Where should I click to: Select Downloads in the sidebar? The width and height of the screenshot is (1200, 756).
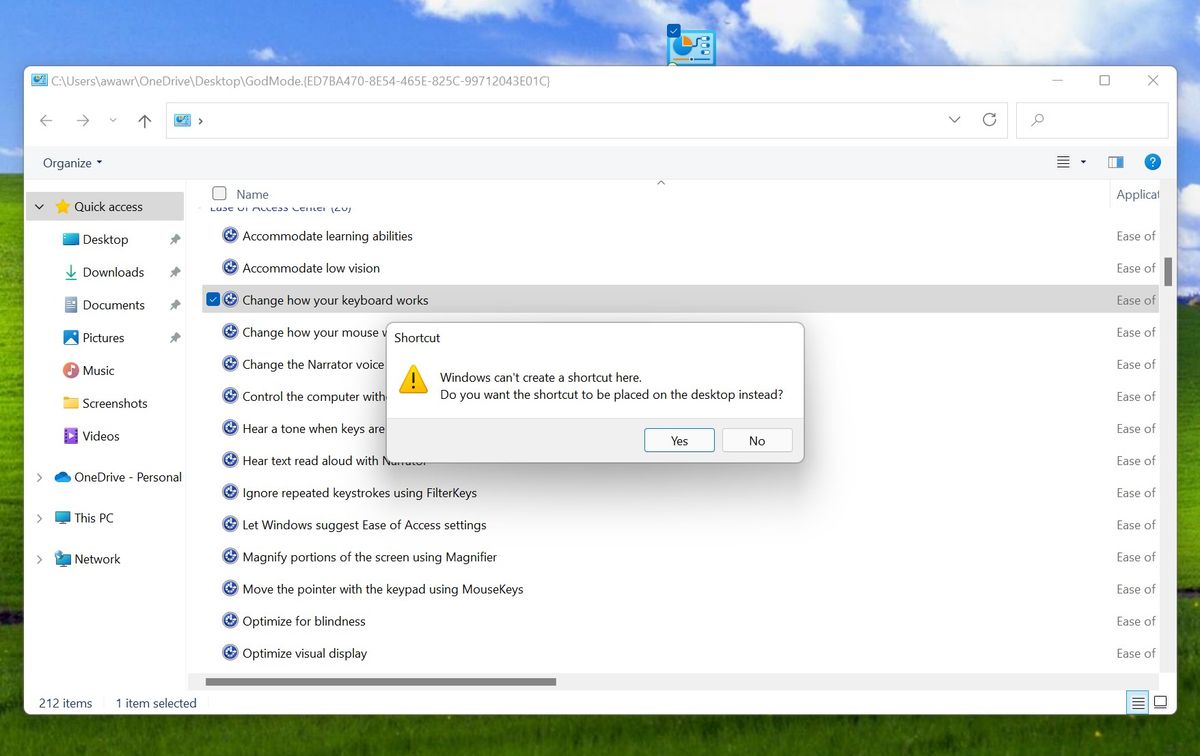pos(113,271)
